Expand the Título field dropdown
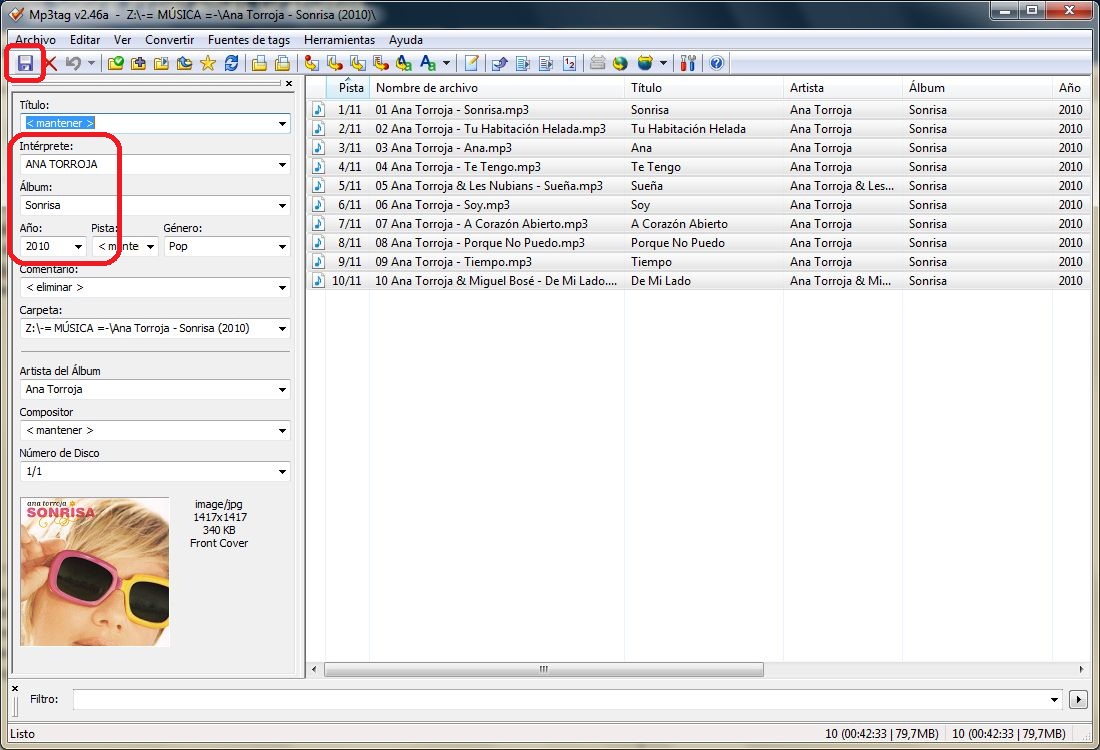This screenshot has width=1100, height=750. (x=282, y=123)
